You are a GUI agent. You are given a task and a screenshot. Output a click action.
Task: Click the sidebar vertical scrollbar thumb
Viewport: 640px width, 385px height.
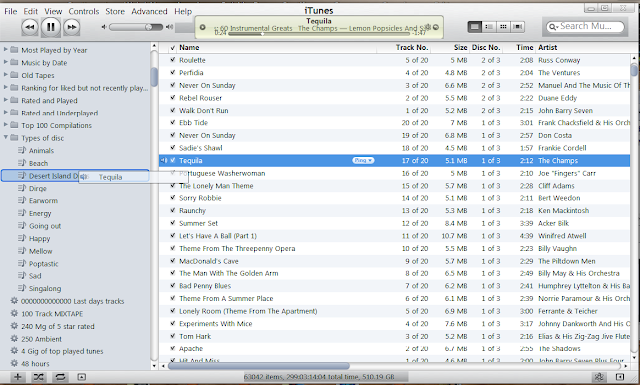[x=154, y=77]
